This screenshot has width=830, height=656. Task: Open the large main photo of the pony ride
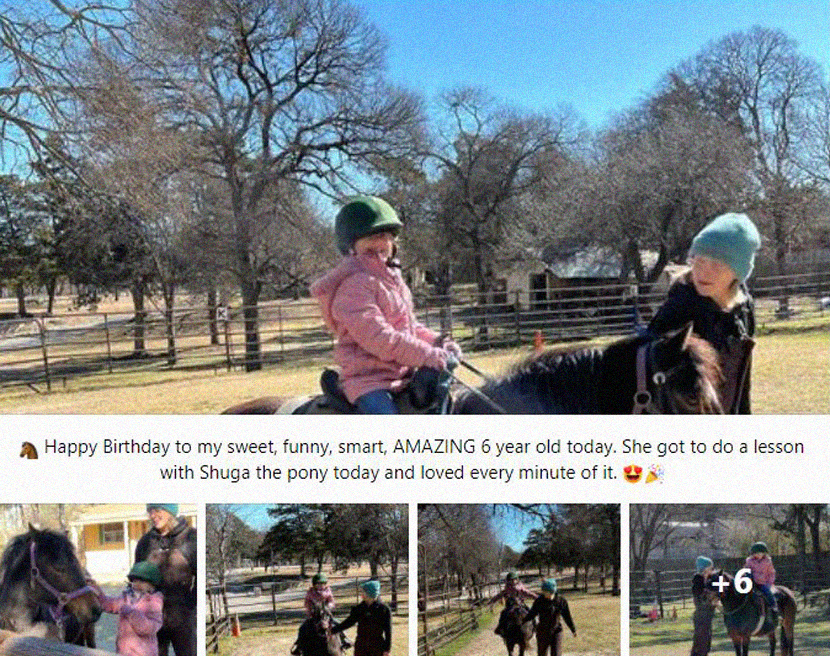(x=415, y=207)
